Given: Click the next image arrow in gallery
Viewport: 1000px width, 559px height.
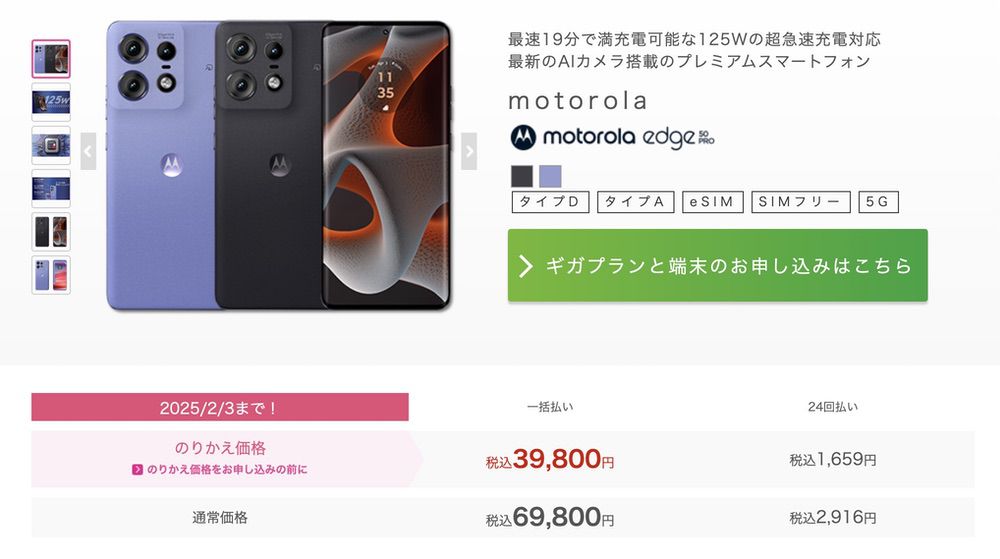Looking at the screenshot, I should [x=469, y=151].
